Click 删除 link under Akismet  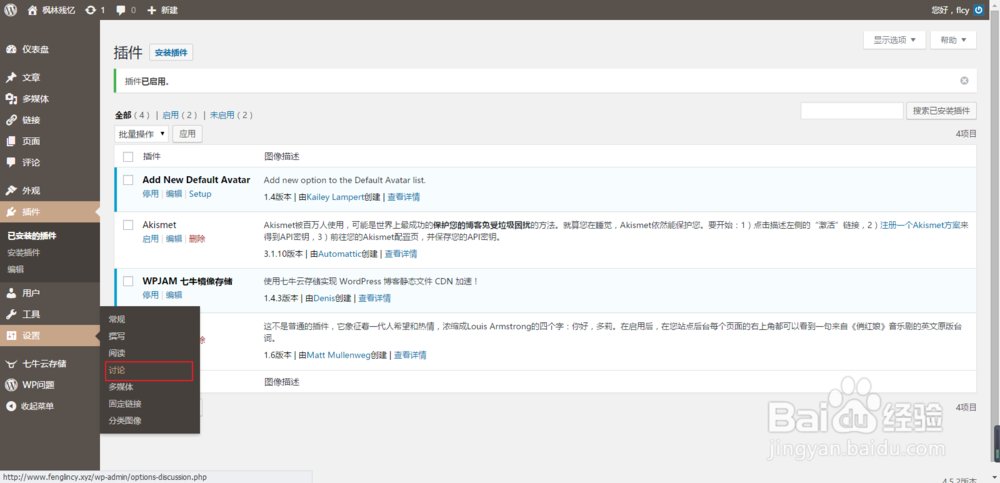197,239
